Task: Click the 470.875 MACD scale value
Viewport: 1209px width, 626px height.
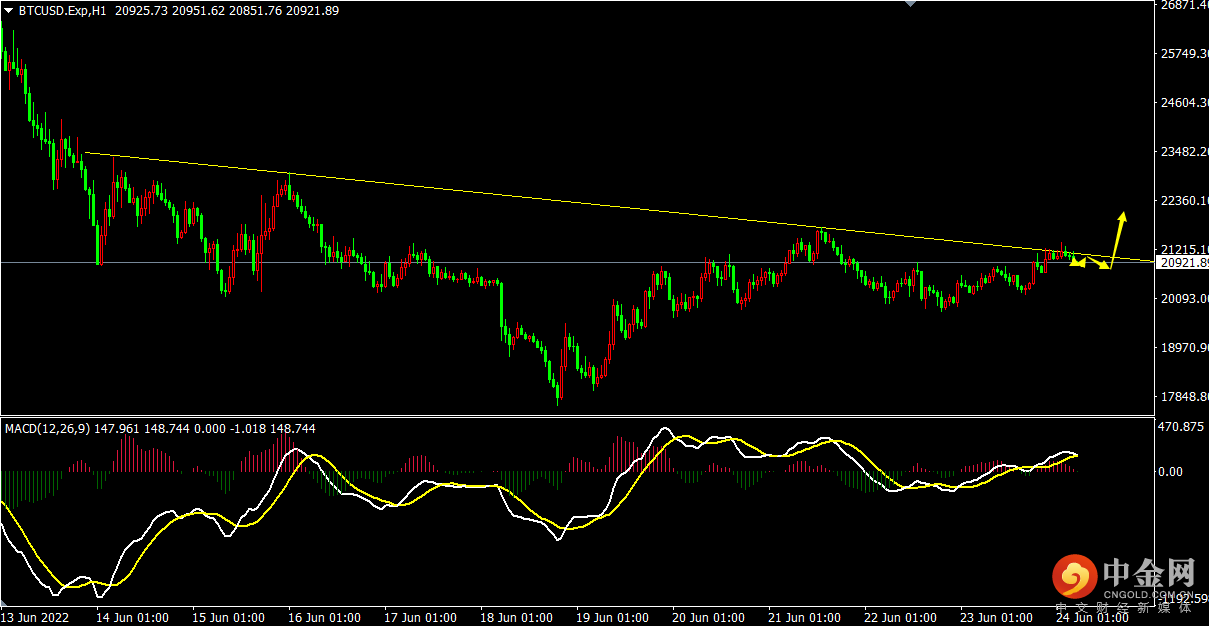Action: (1178, 427)
